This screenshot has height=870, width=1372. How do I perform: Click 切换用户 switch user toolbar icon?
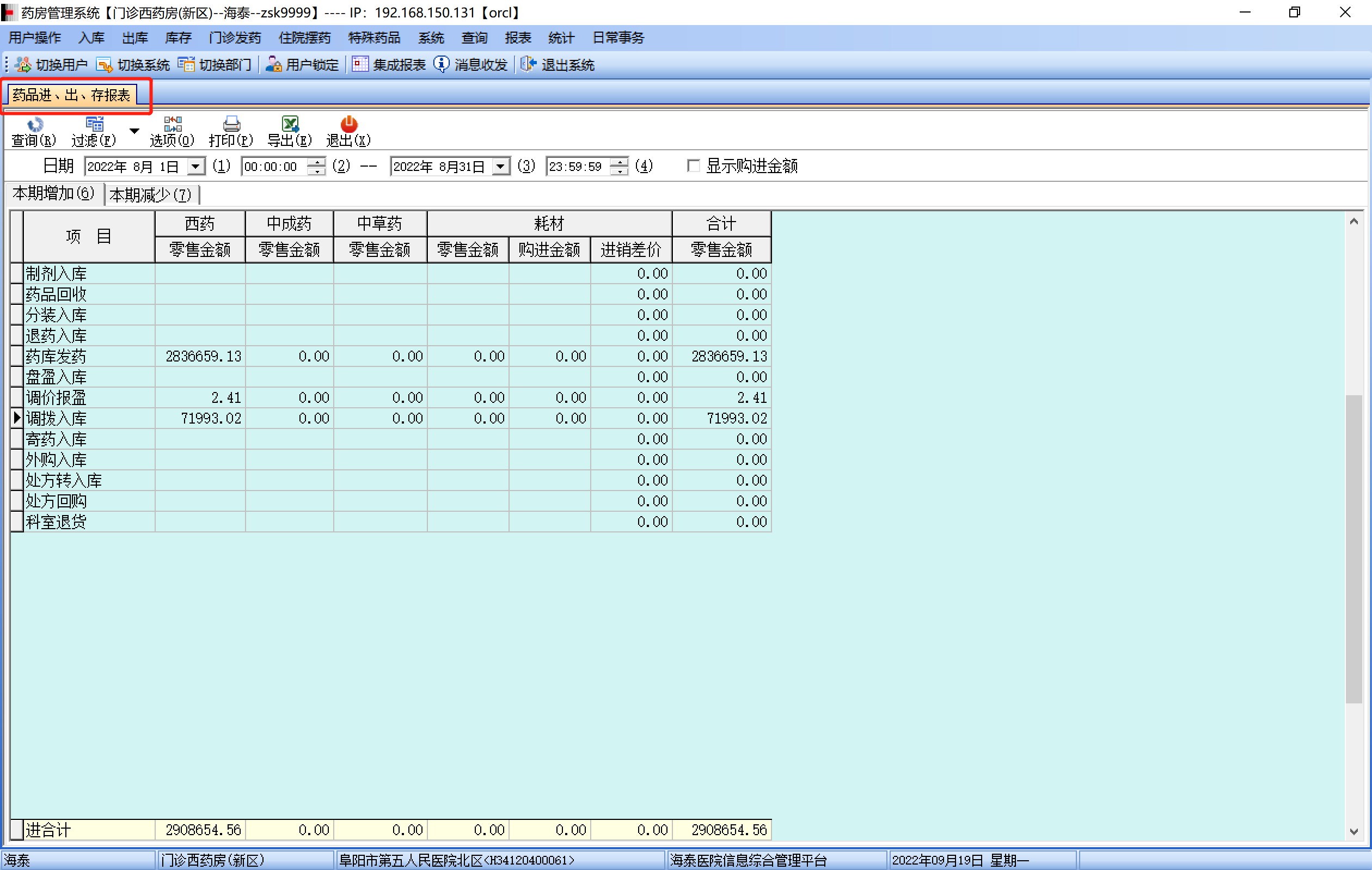pyautogui.click(x=51, y=65)
